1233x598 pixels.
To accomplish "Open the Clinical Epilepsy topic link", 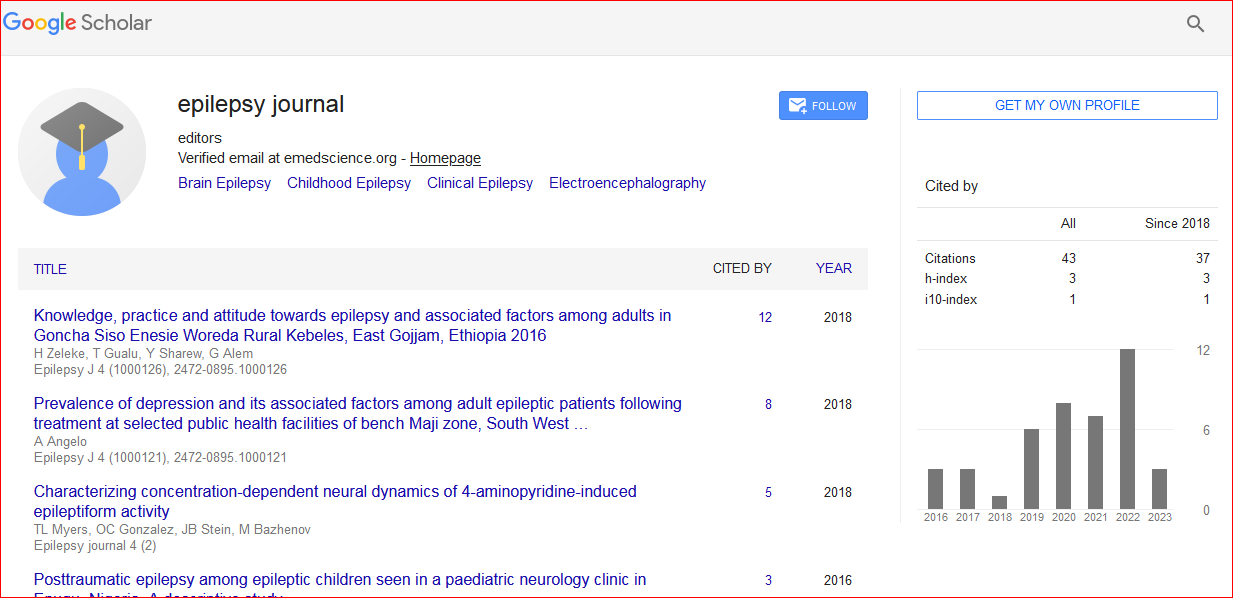I will 480,183.
